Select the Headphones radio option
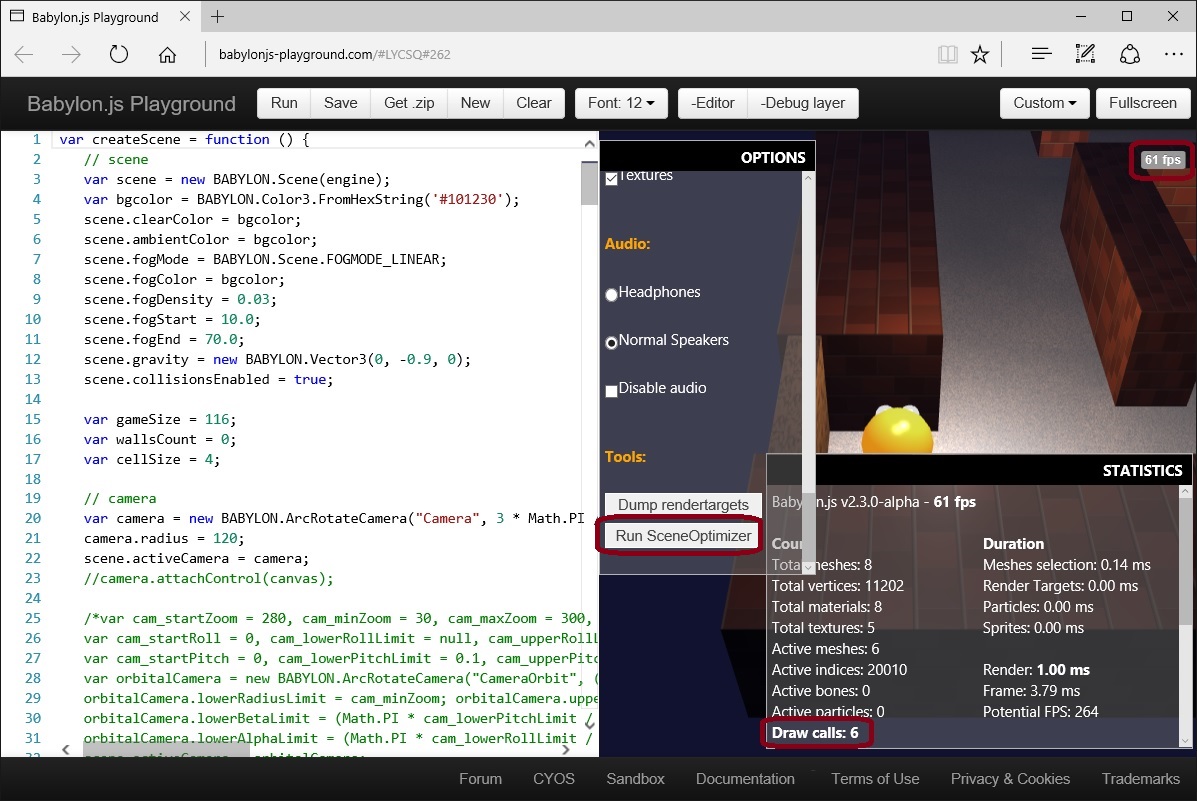This screenshot has width=1197, height=801. [611, 295]
